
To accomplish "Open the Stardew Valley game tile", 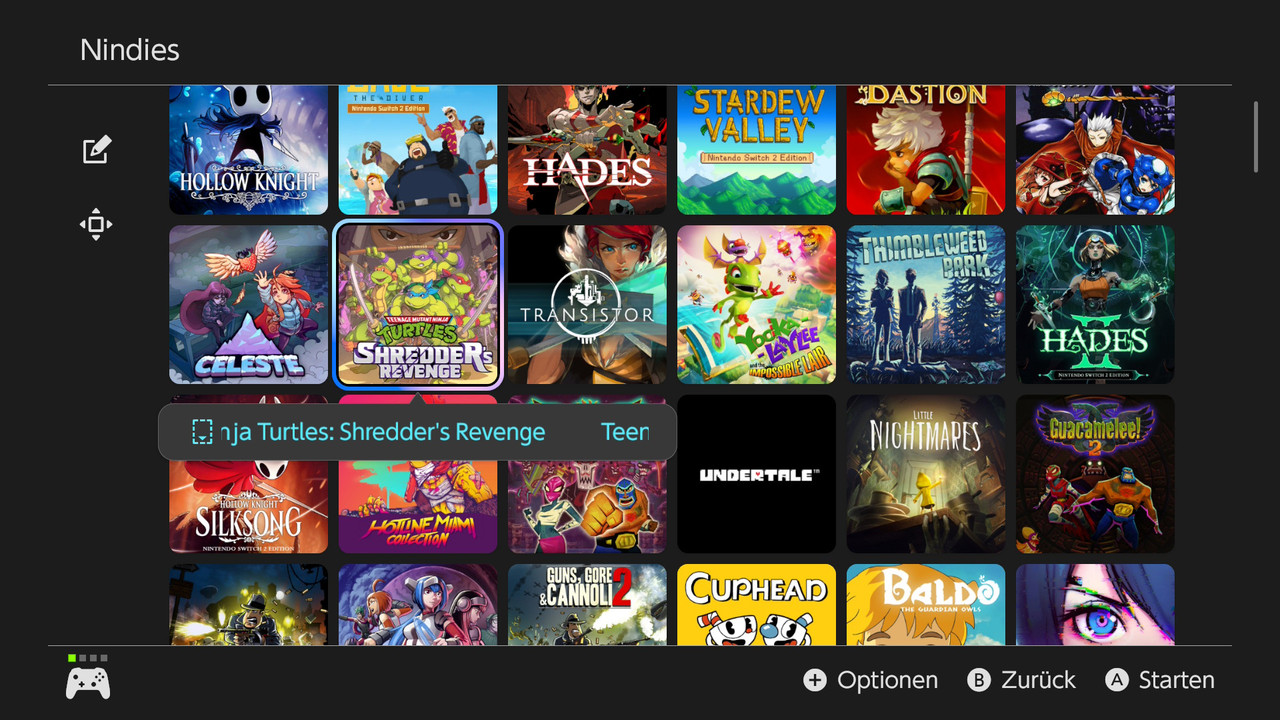I will [x=757, y=150].
